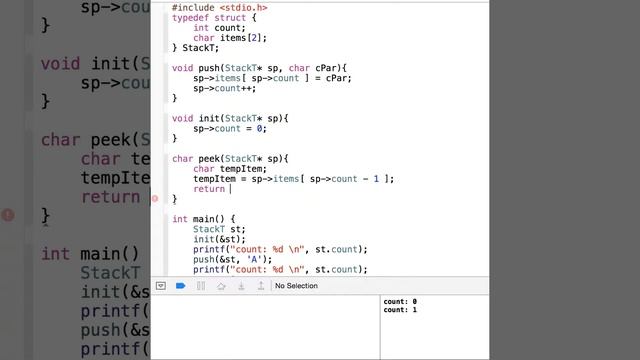This screenshot has width=640, height=360.
Task: Open the 'No Selection' debug path control
Action: (x=296, y=286)
